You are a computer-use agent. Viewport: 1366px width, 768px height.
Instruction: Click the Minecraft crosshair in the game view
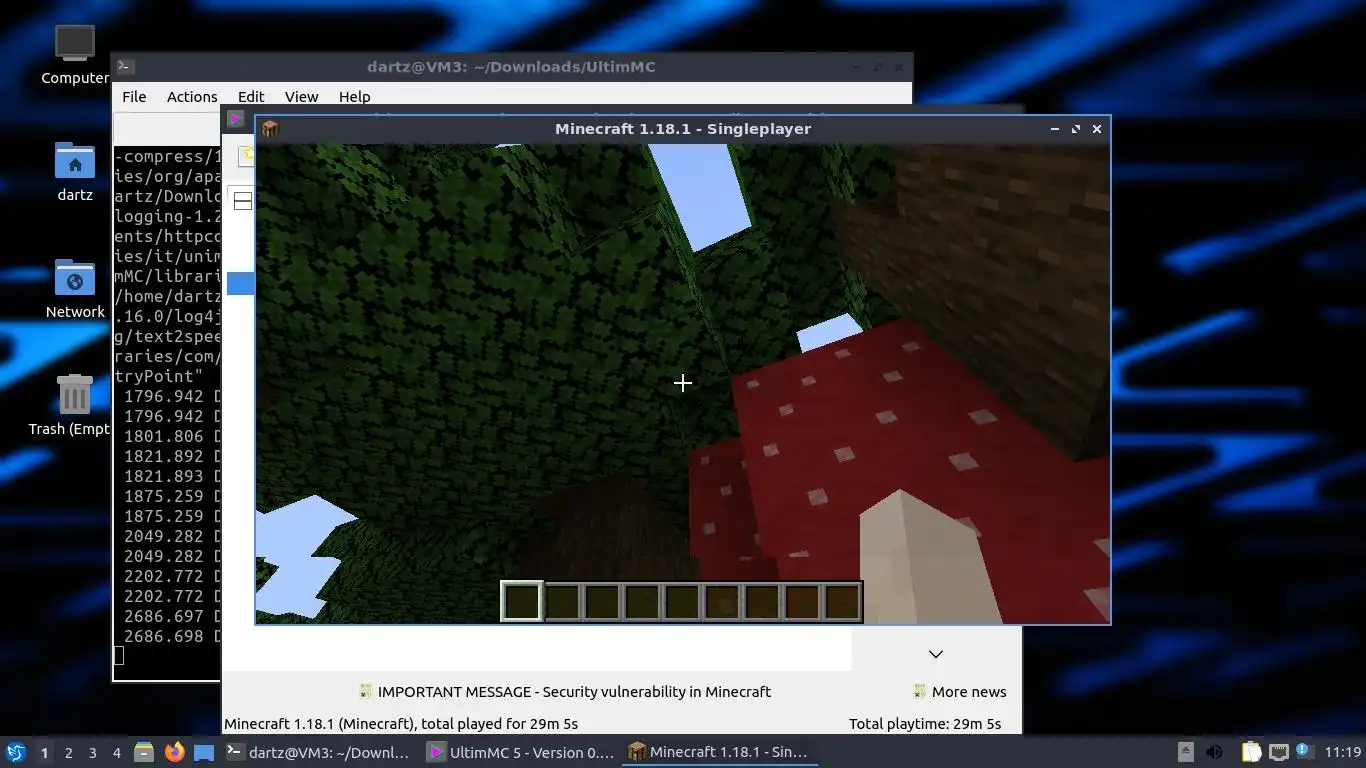682,383
